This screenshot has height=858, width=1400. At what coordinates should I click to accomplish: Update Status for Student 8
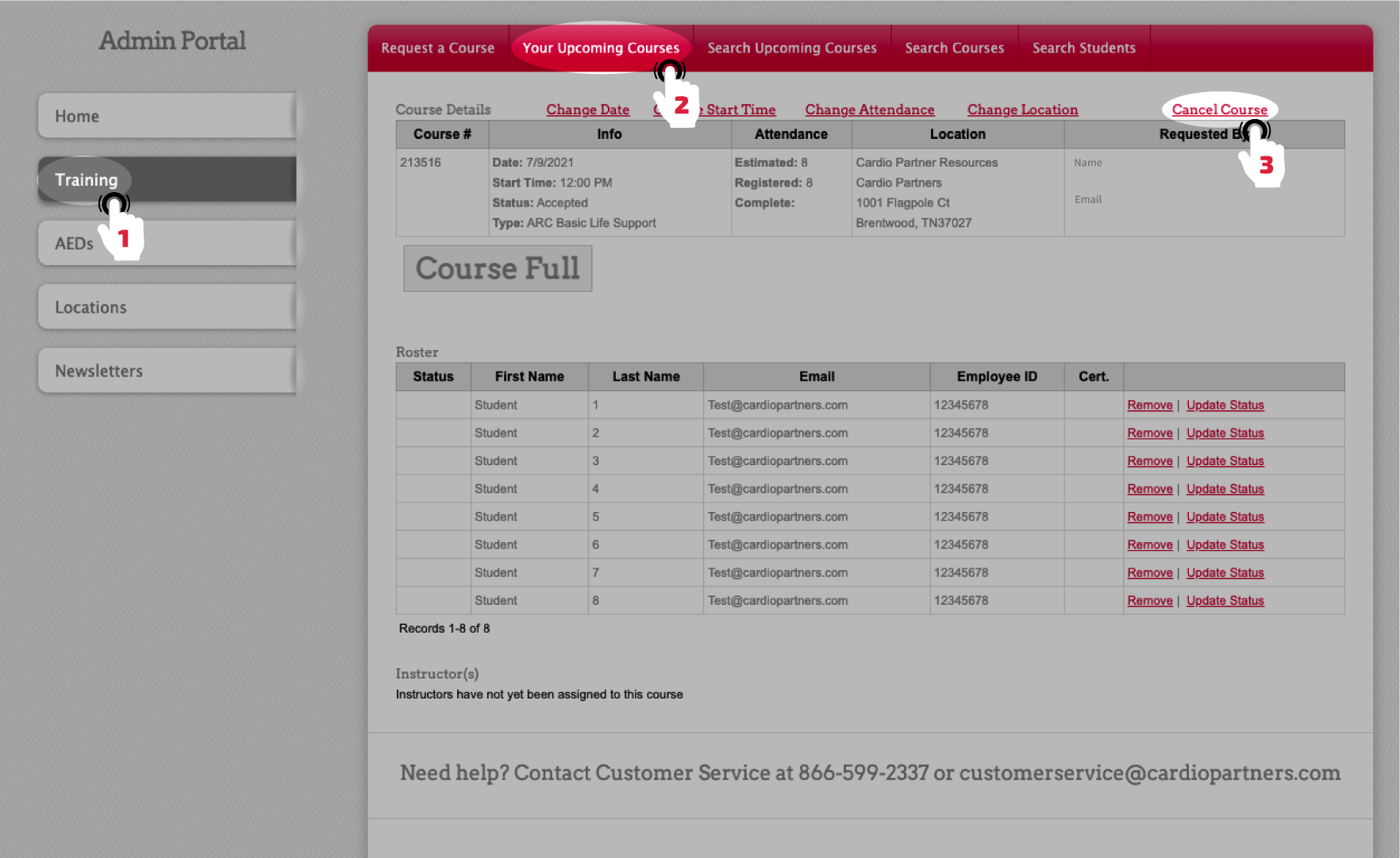coord(1225,601)
